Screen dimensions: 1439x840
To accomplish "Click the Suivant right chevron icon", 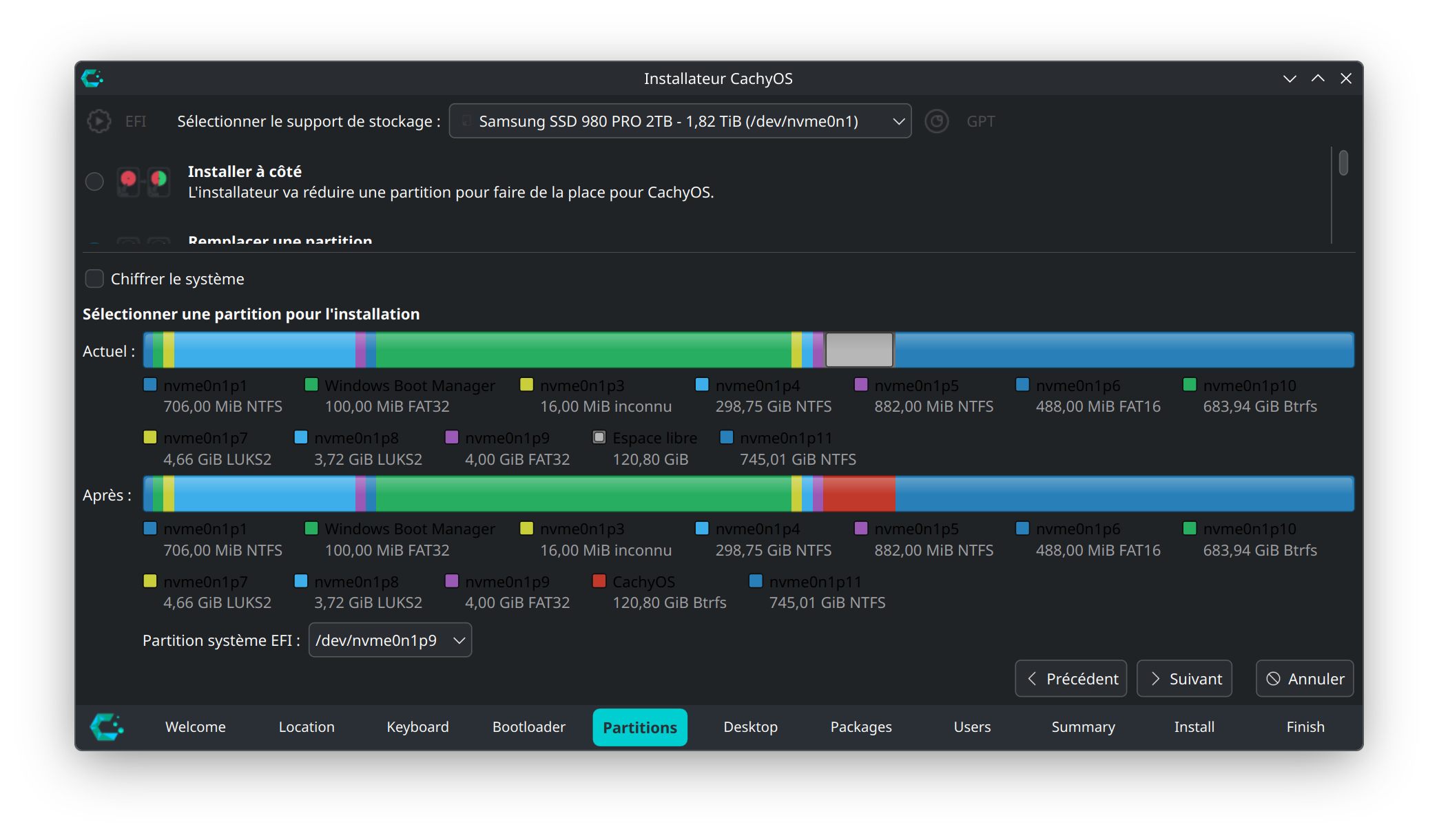I will click(x=1155, y=679).
